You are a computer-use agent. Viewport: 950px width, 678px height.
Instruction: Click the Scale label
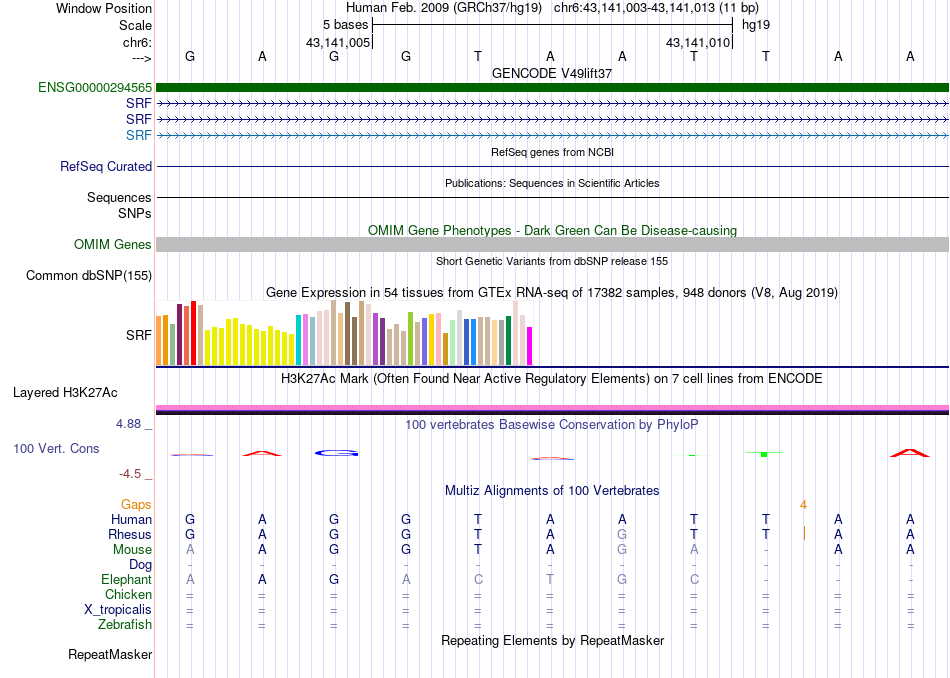click(136, 25)
